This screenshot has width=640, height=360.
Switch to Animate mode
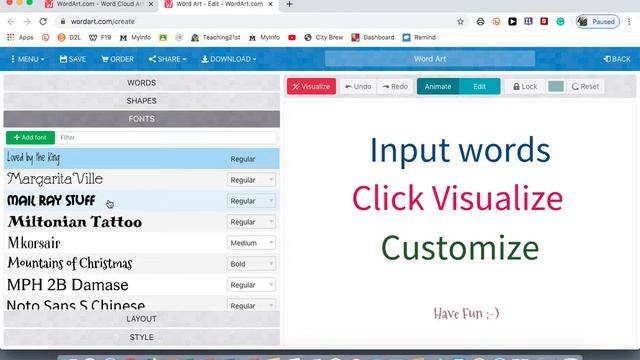438,87
